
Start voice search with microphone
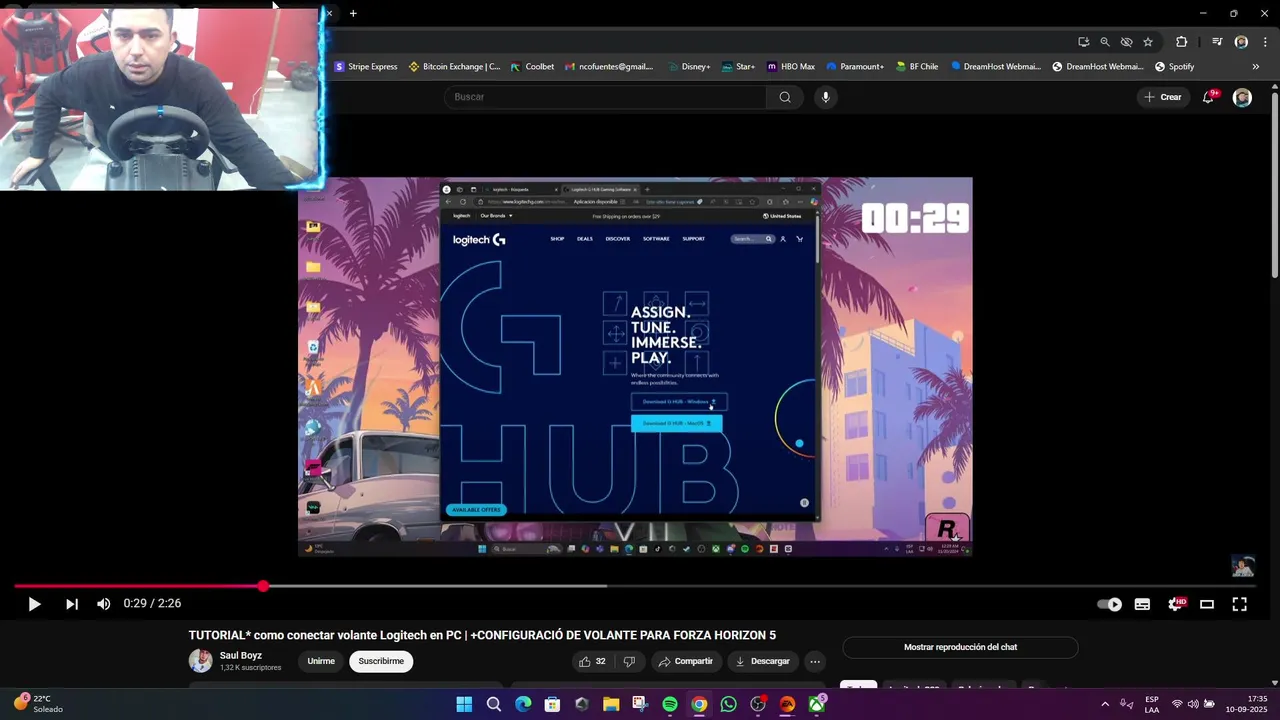point(825,97)
